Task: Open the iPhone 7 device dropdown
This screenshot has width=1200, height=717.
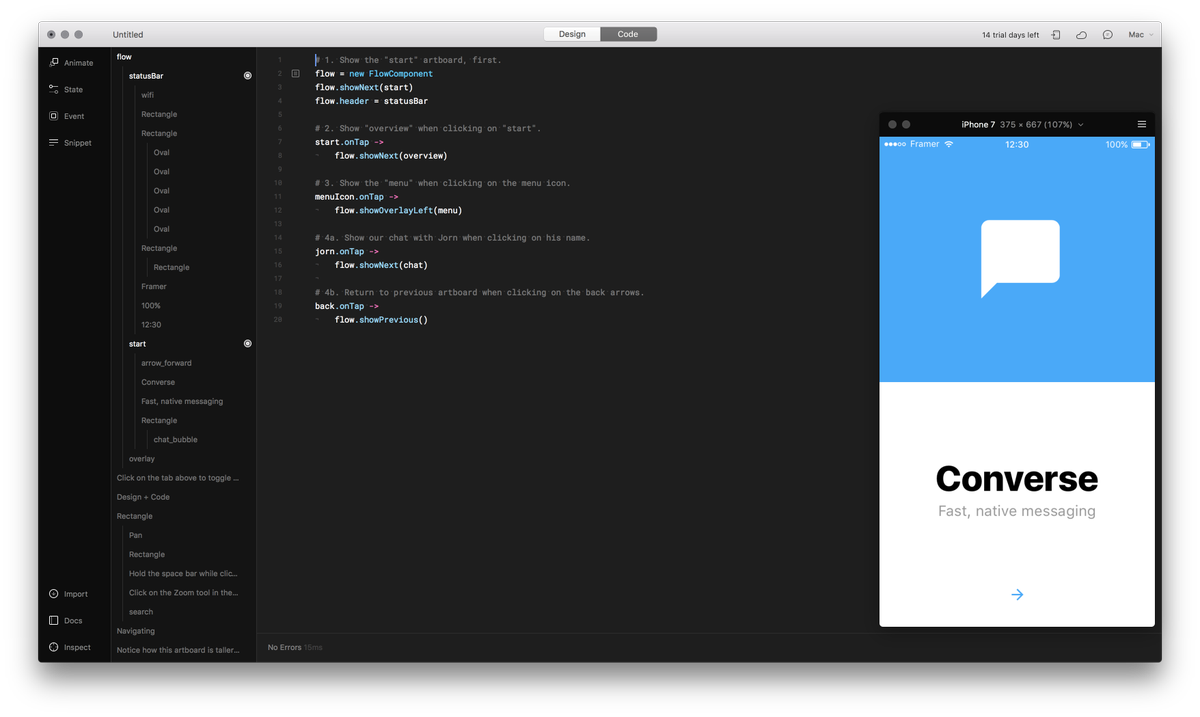Action: pos(1022,125)
